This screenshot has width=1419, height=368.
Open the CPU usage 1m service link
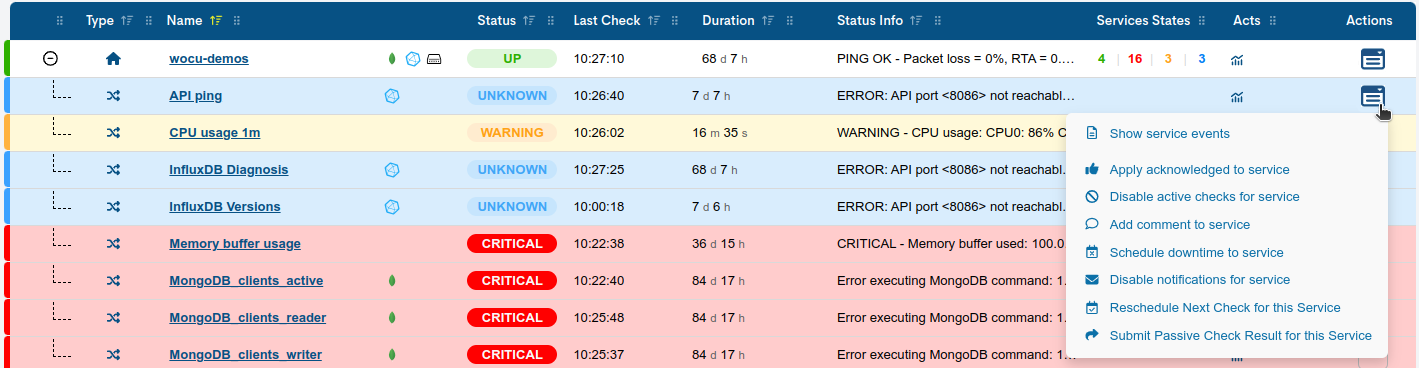[215, 133]
